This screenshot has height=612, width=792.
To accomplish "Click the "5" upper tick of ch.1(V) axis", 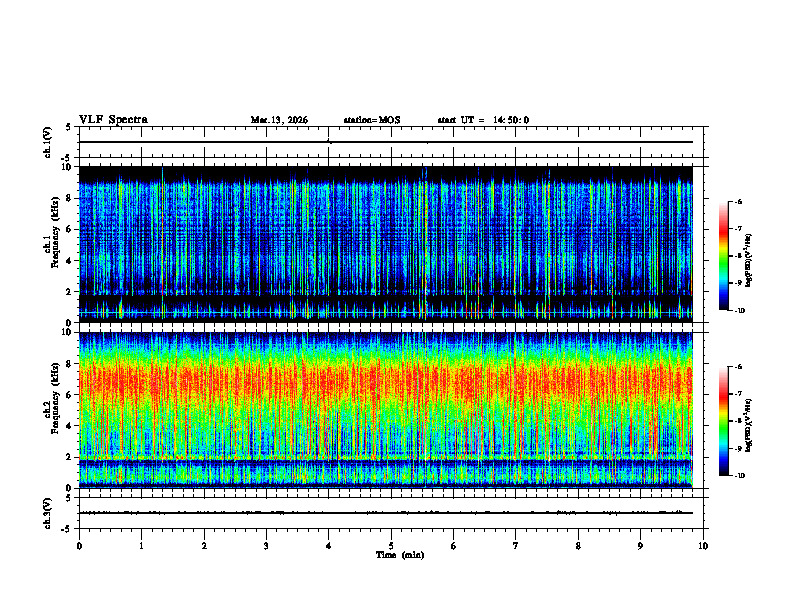I will coord(69,127).
